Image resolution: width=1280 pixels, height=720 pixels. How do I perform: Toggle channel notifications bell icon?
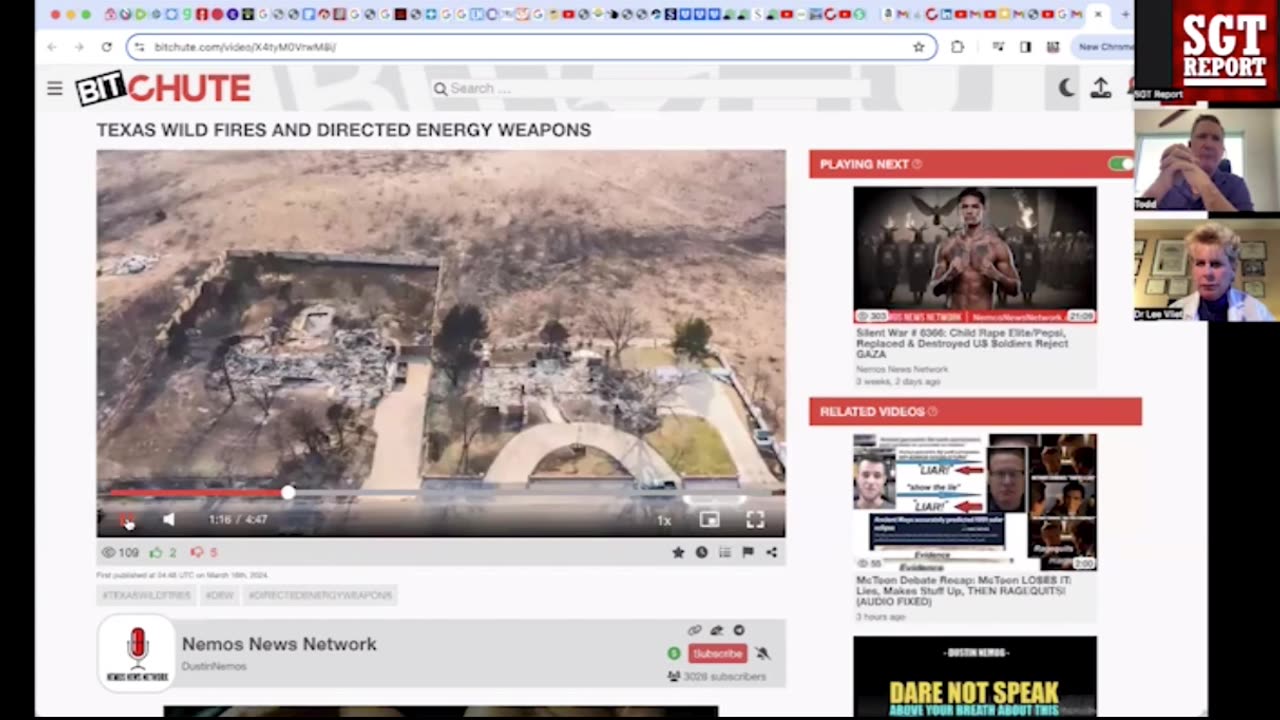[x=762, y=653]
